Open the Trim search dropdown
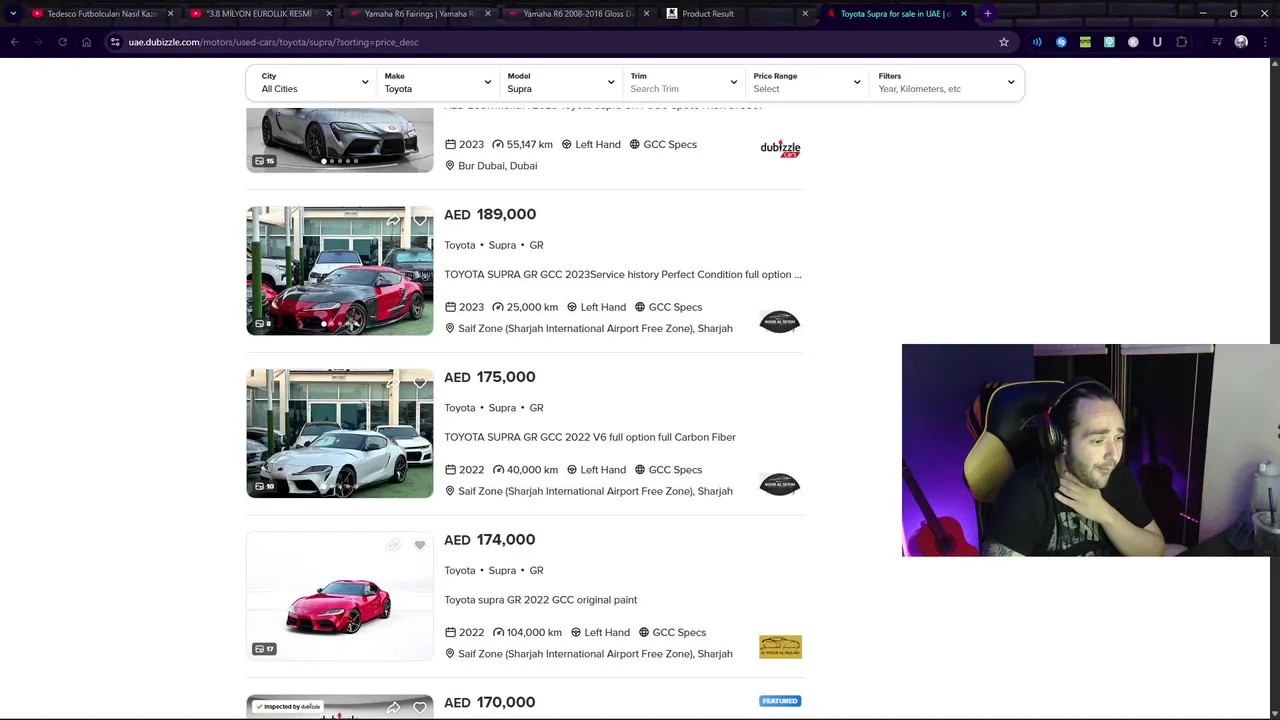Screen dimensions: 1280x720 685,82
